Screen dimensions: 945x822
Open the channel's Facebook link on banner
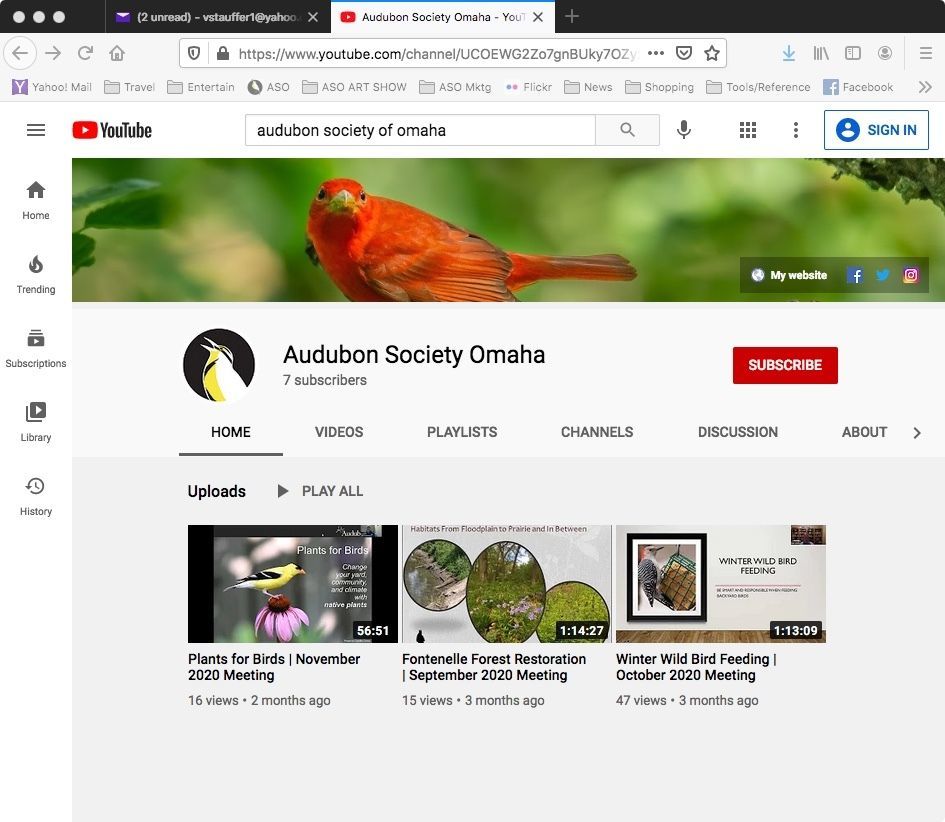point(855,275)
